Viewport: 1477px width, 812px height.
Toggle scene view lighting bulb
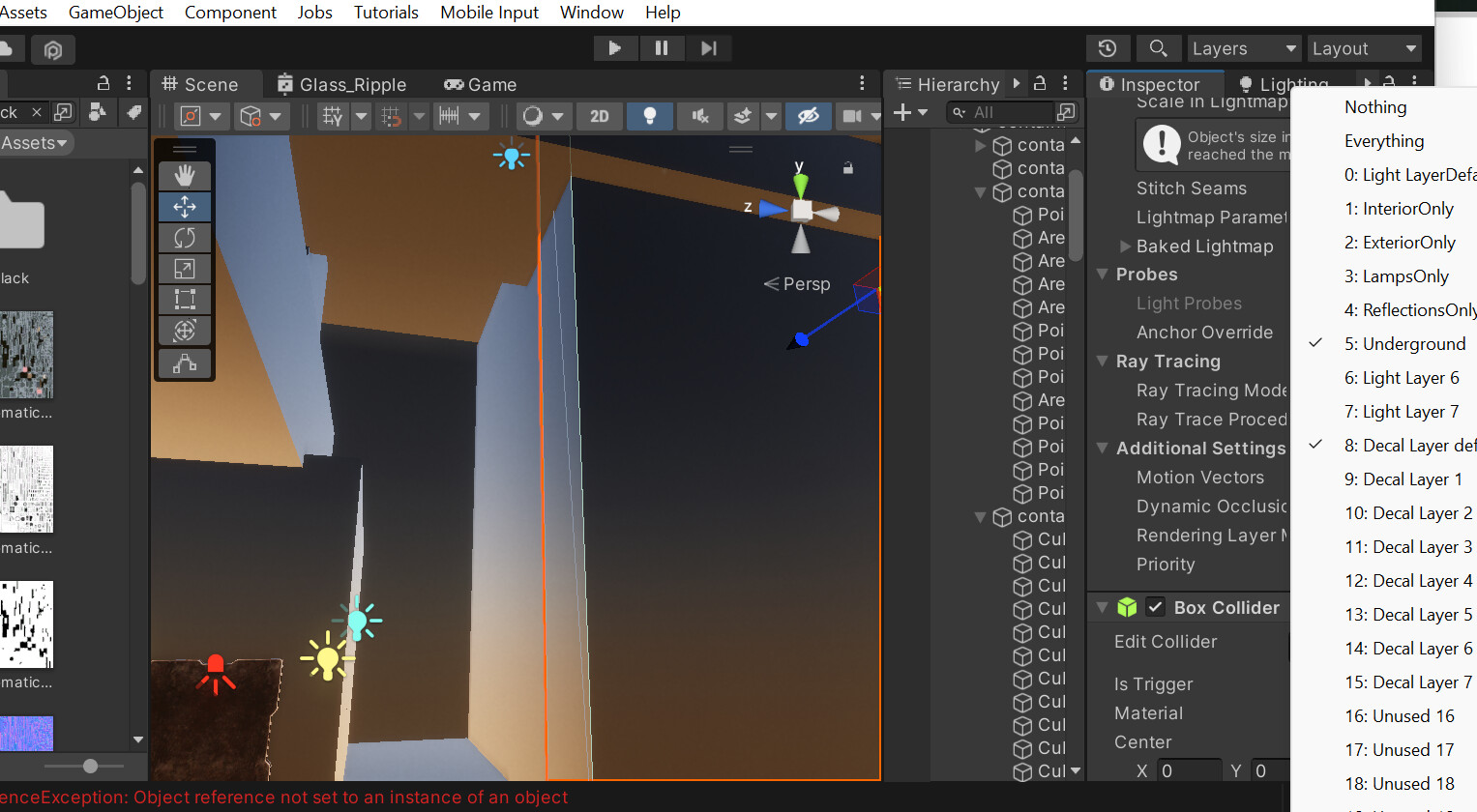[x=649, y=115]
